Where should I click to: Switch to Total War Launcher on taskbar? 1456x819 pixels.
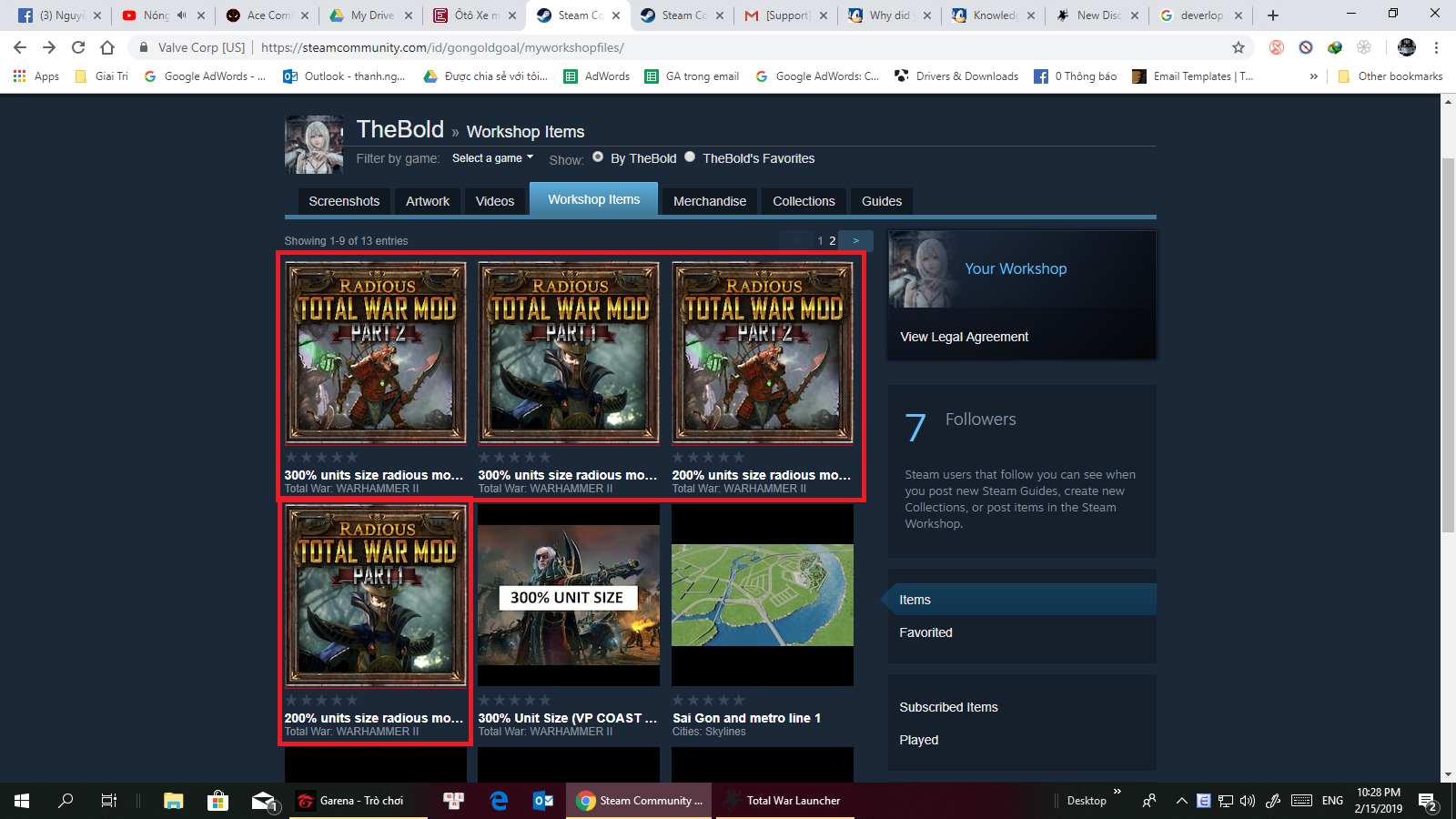coord(784,801)
